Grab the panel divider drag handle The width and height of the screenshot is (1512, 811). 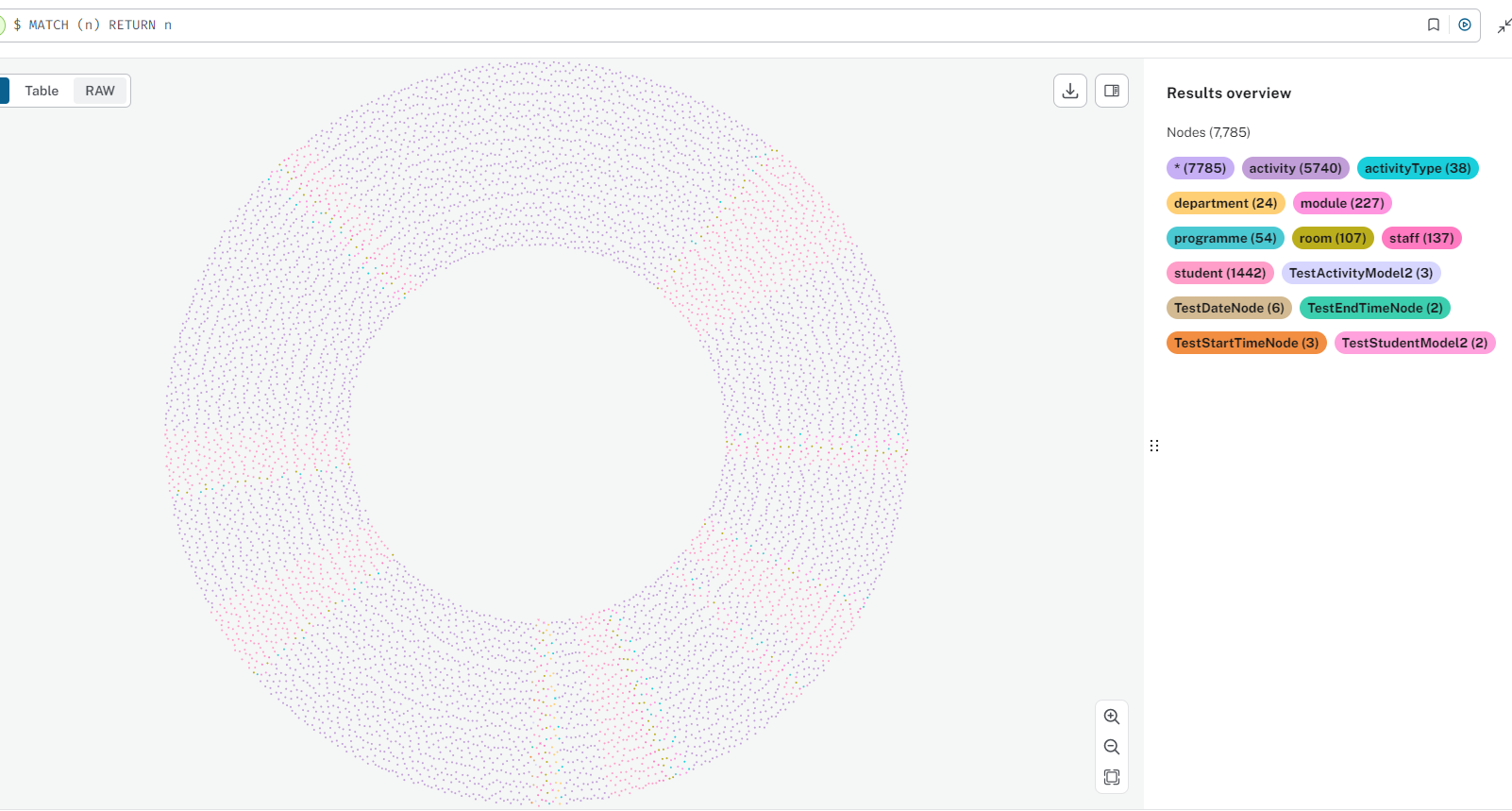(1153, 446)
